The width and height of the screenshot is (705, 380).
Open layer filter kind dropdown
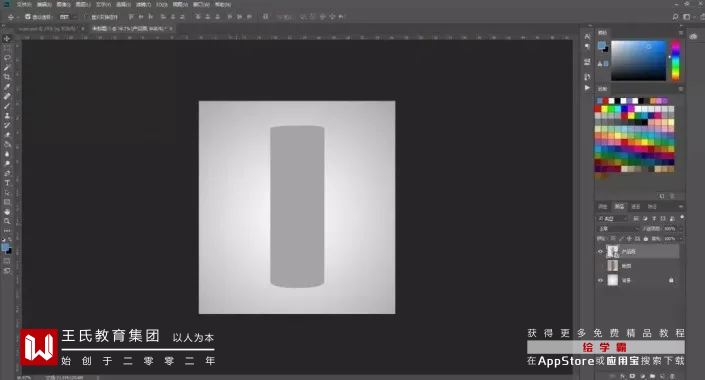tap(612, 219)
